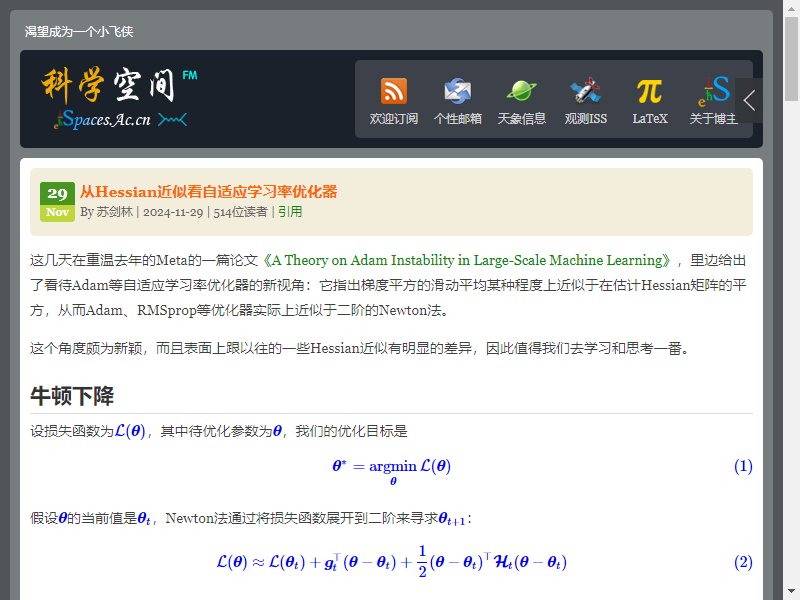
Task: Click the 514位读者 reader count
Action: click(x=240, y=212)
